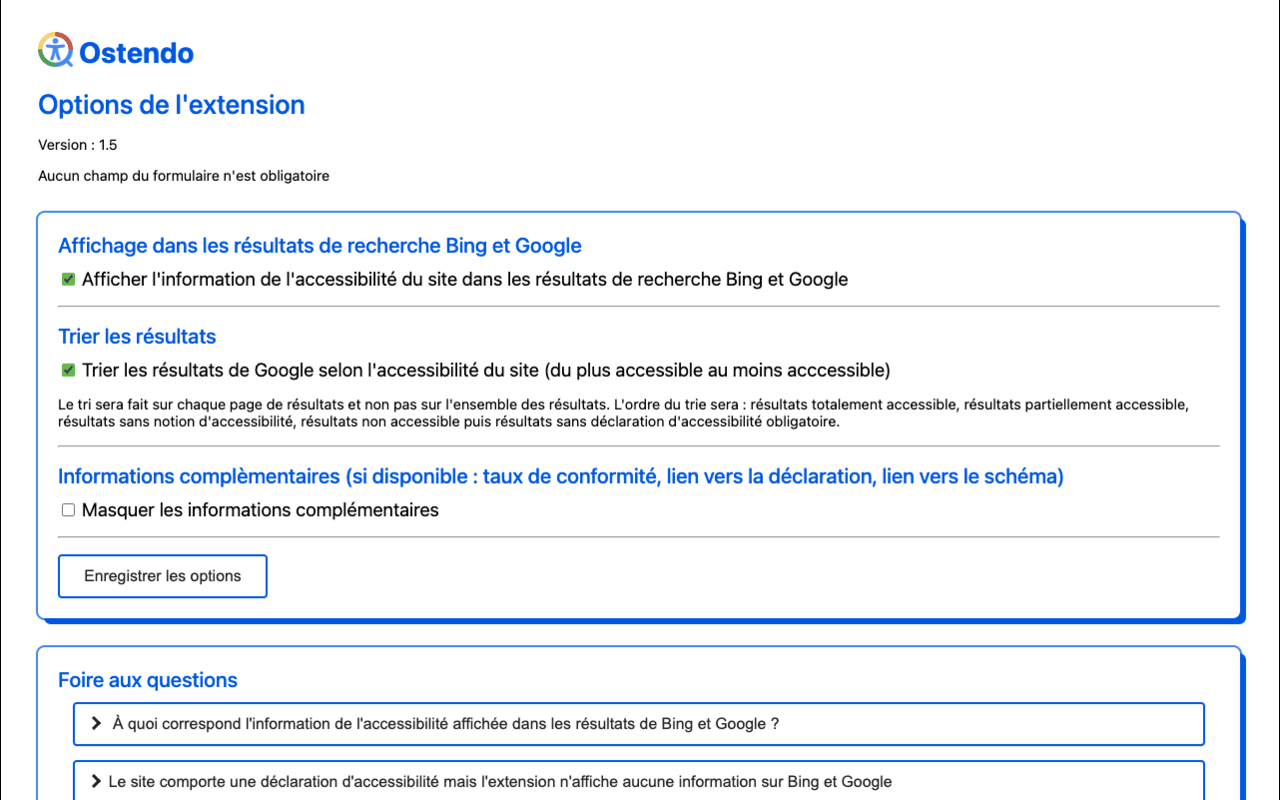Viewport: 1280px width, 800px height.
Task: Uncheck displaying accessibility info in search results
Action: point(67,279)
